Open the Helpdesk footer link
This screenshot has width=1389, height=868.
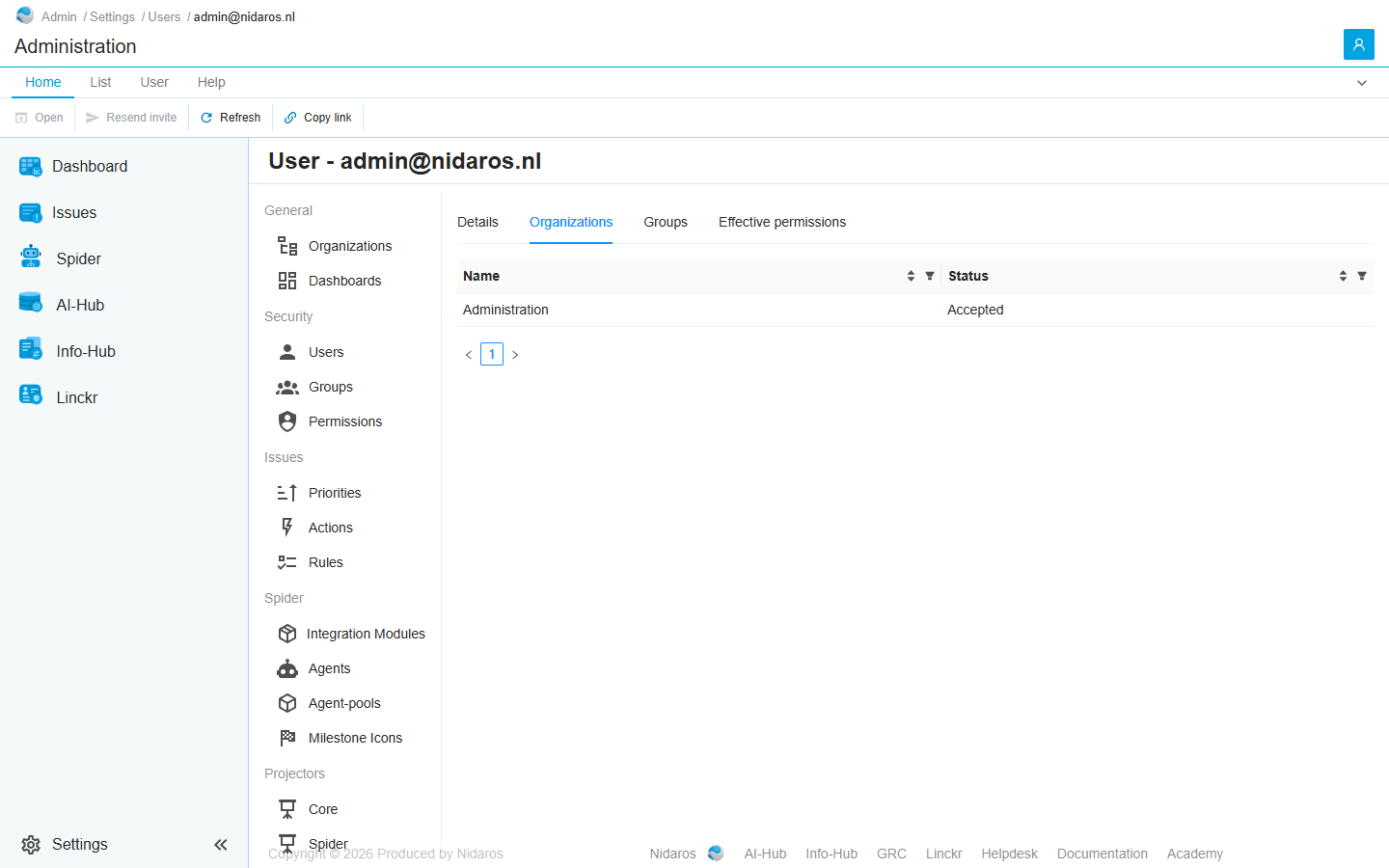1009,854
